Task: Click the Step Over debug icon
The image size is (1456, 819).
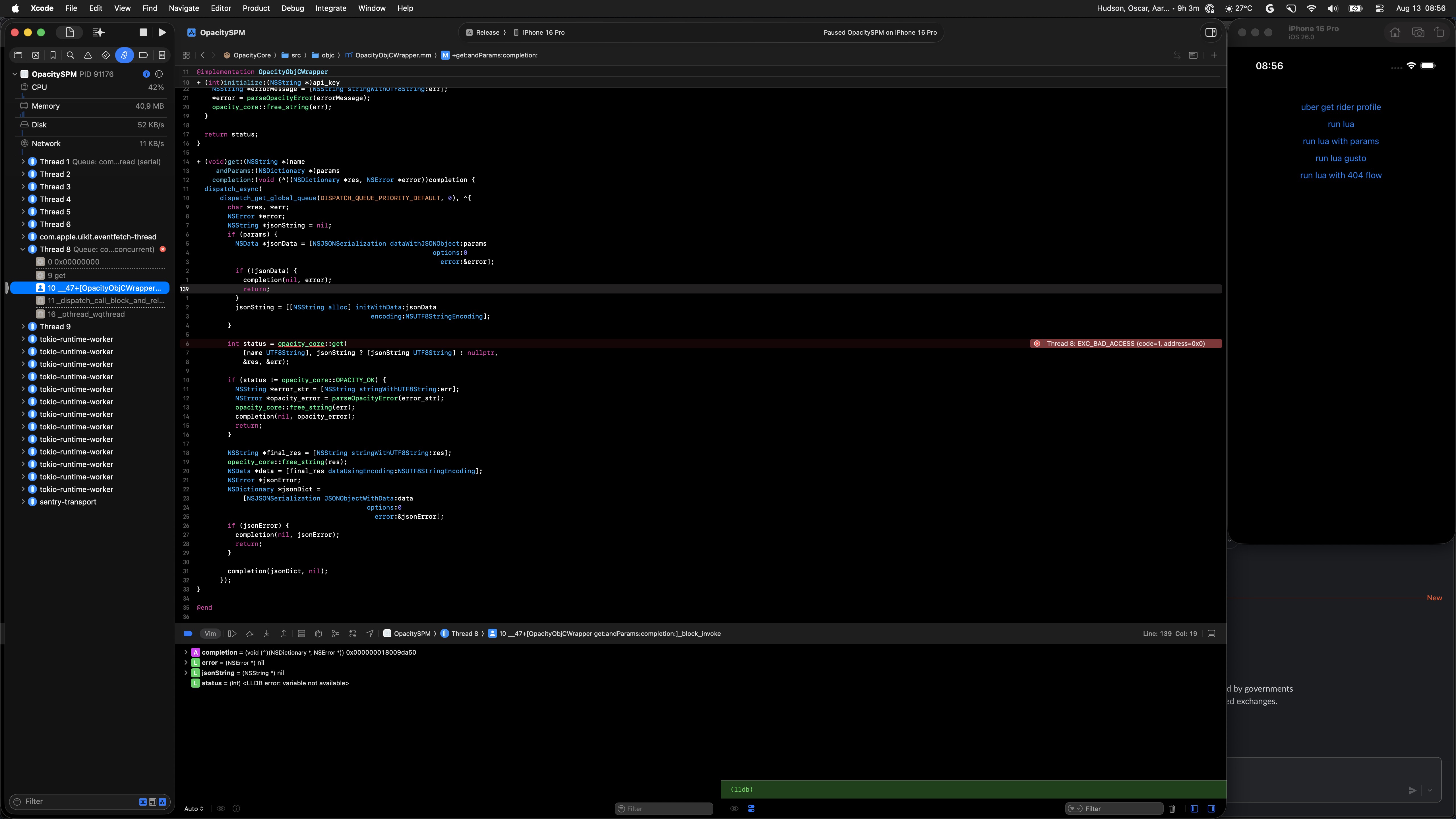Action: pyautogui.click(x=250, y=634)
